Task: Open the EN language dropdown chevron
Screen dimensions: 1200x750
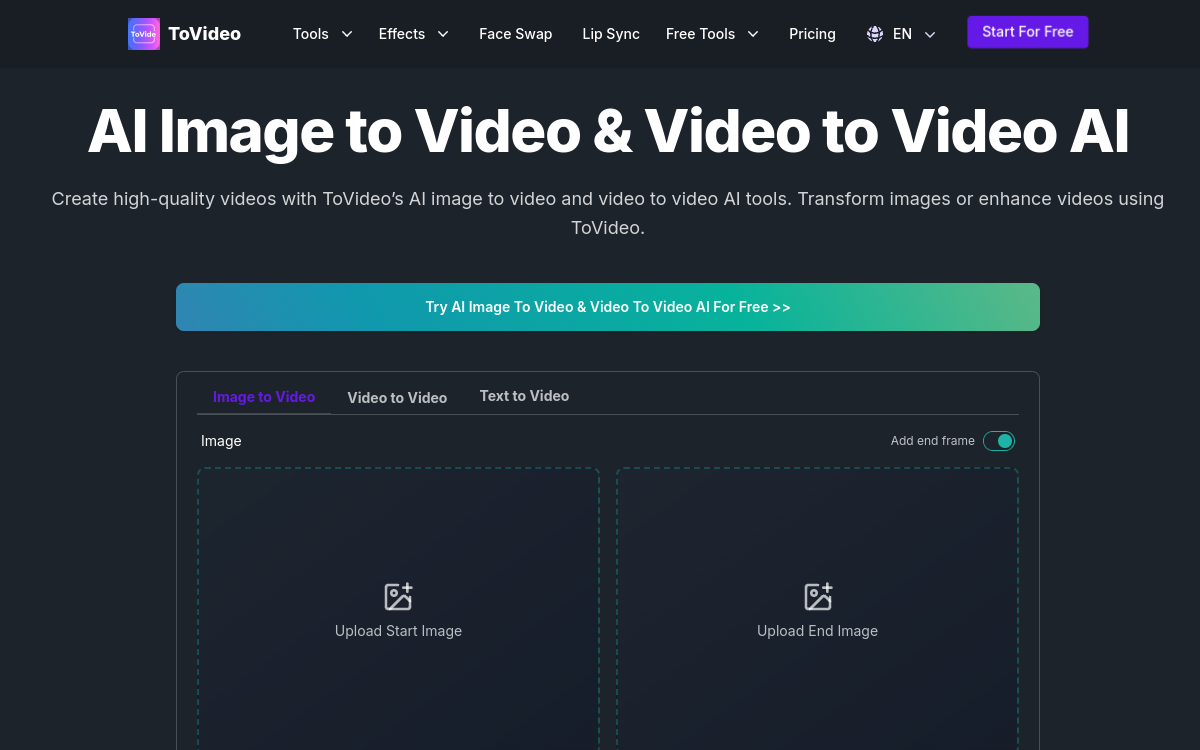Action: (930, 34)
